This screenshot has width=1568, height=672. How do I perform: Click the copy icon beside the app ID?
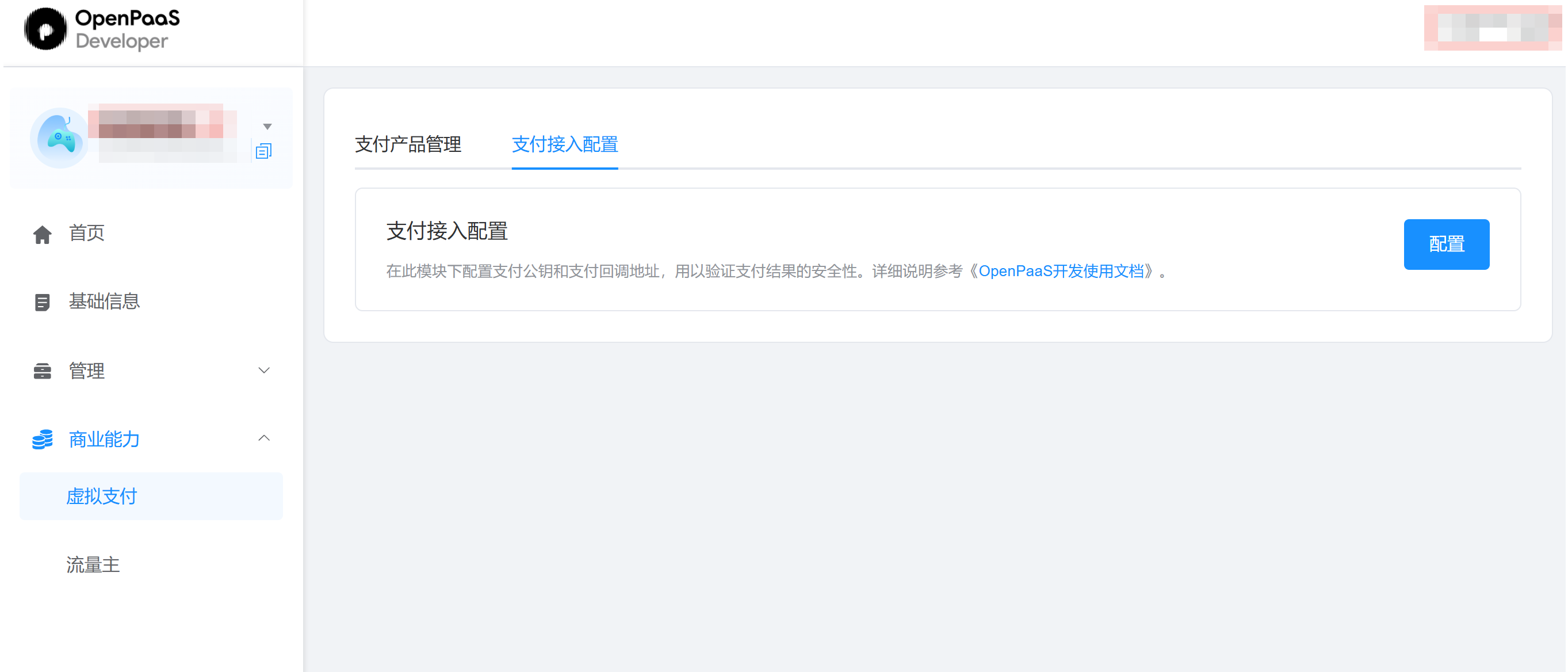coord(263,151)
